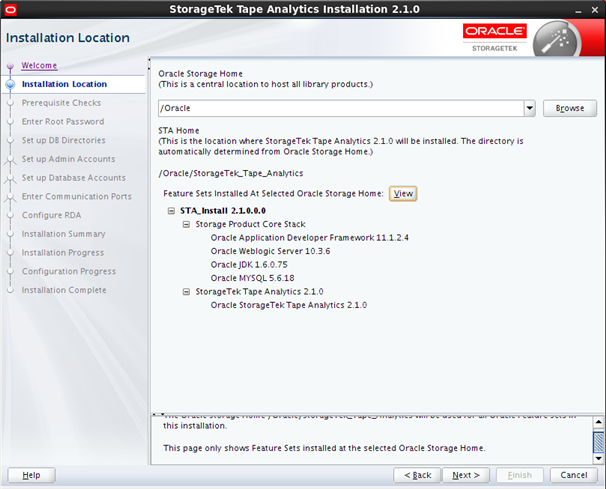Click the message pane scrollbar thumb

pos(598,441)
